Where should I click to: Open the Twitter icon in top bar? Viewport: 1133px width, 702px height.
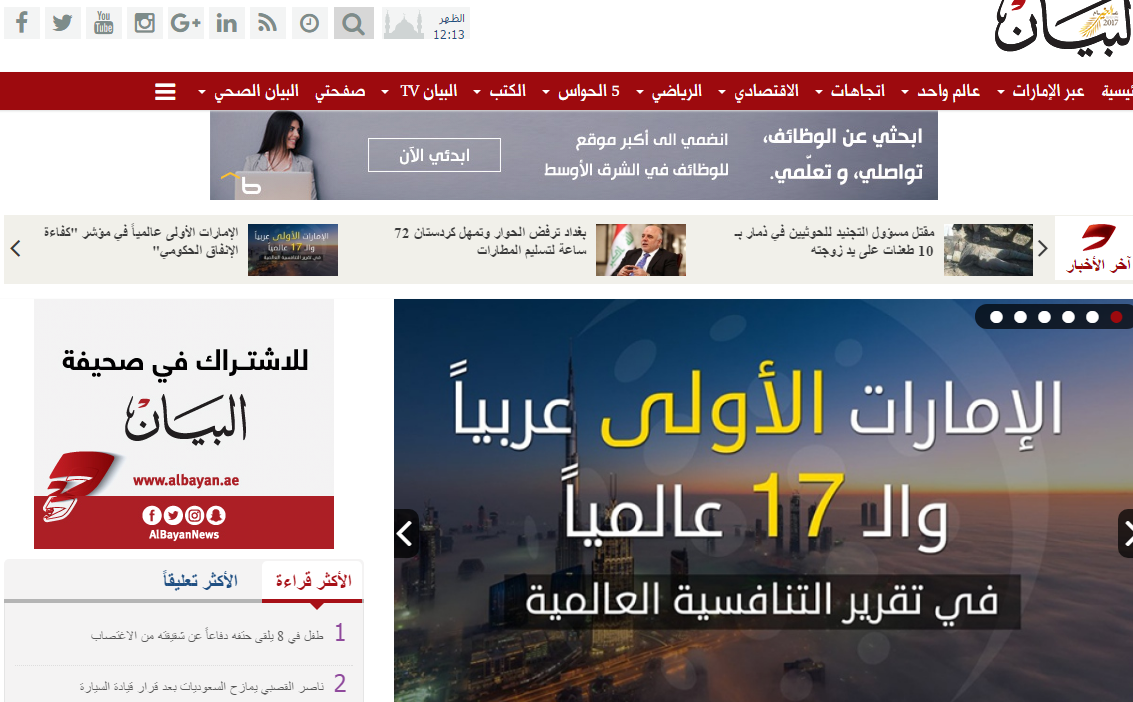[63, 23]
